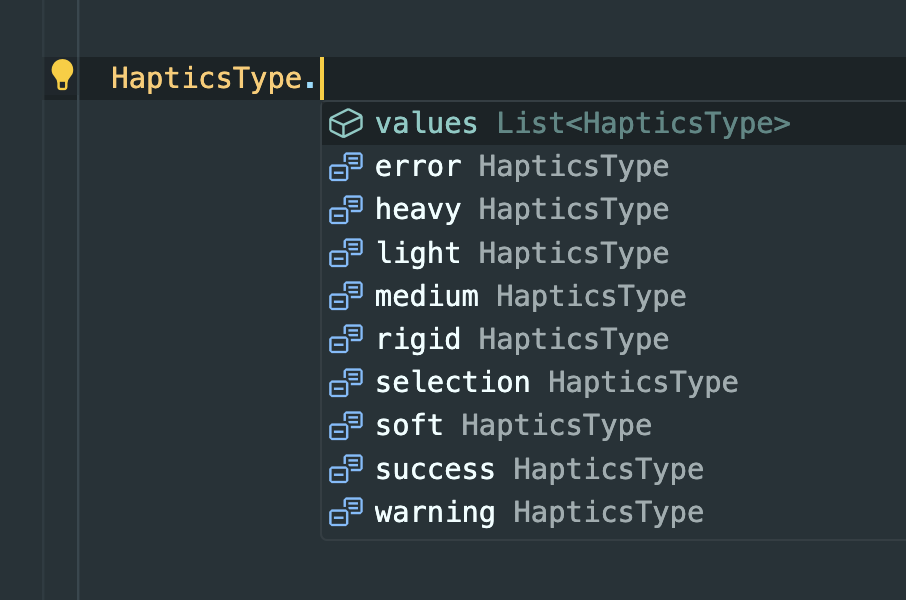
Task: Choose the warning completion suggestion
Action: click(x=614, y=512)
